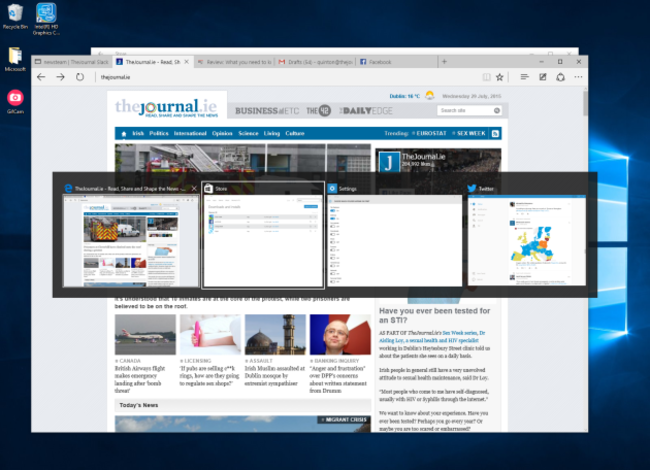
Task: Close Edge window from task switcher
Action: 194,189
